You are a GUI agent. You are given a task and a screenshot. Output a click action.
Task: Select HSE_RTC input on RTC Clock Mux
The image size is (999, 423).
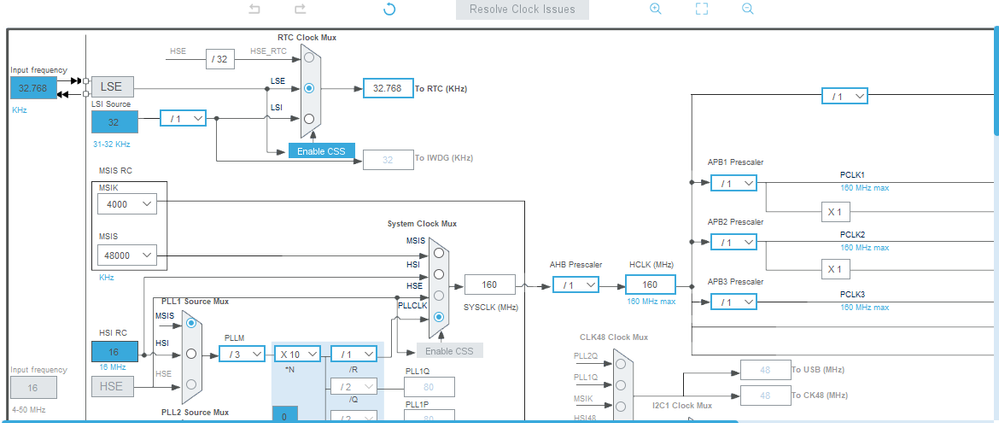(309, 58)
